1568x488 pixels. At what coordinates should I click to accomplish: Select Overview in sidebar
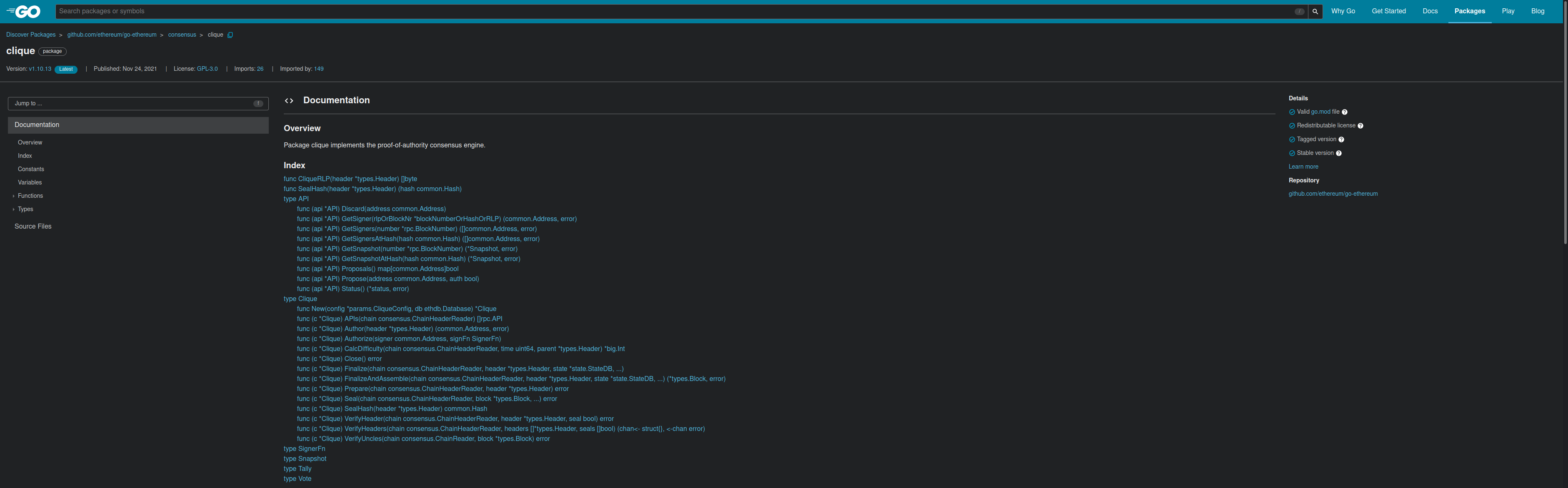pos(30,142)
